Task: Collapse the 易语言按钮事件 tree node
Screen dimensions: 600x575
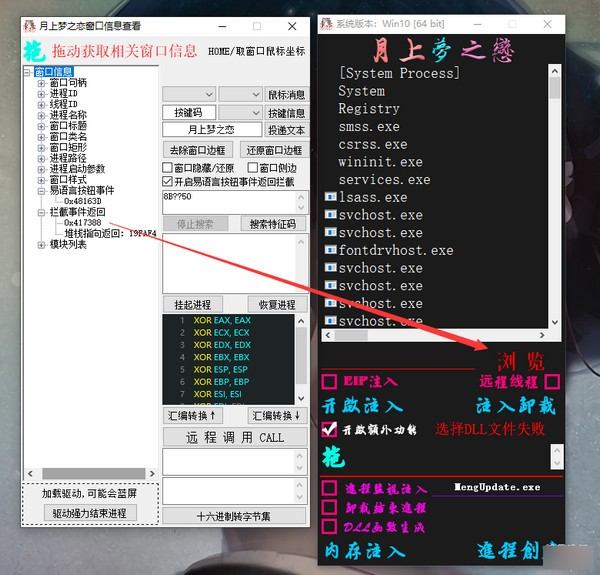Action: 41,191
